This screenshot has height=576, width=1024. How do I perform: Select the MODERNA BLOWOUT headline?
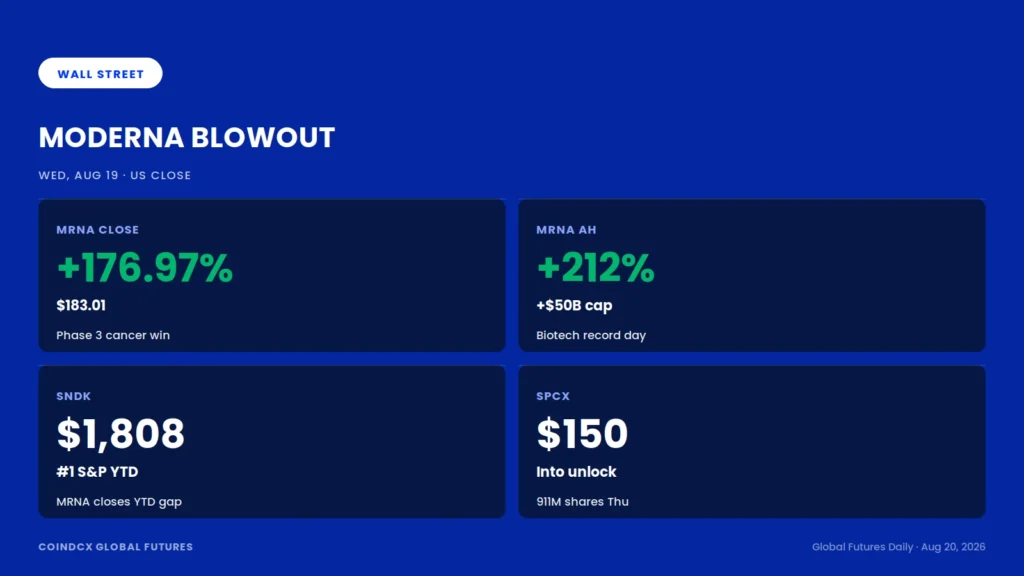(187, 138)
